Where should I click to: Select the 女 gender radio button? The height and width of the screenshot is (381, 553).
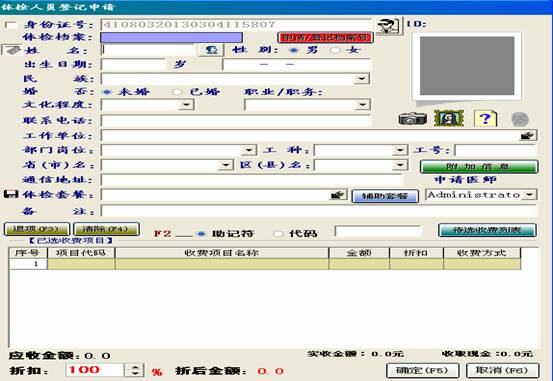tap(335, 50)
